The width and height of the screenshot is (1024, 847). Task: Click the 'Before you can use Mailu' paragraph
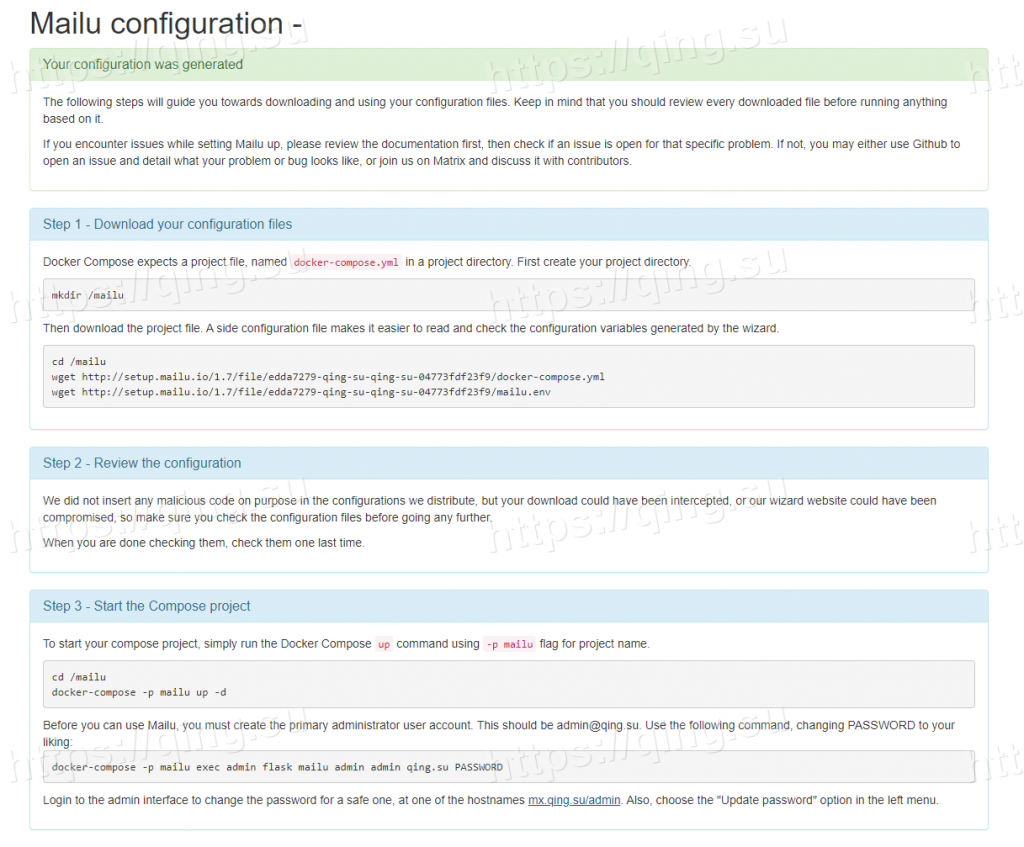pyautogui.click(x=499, y=733)
